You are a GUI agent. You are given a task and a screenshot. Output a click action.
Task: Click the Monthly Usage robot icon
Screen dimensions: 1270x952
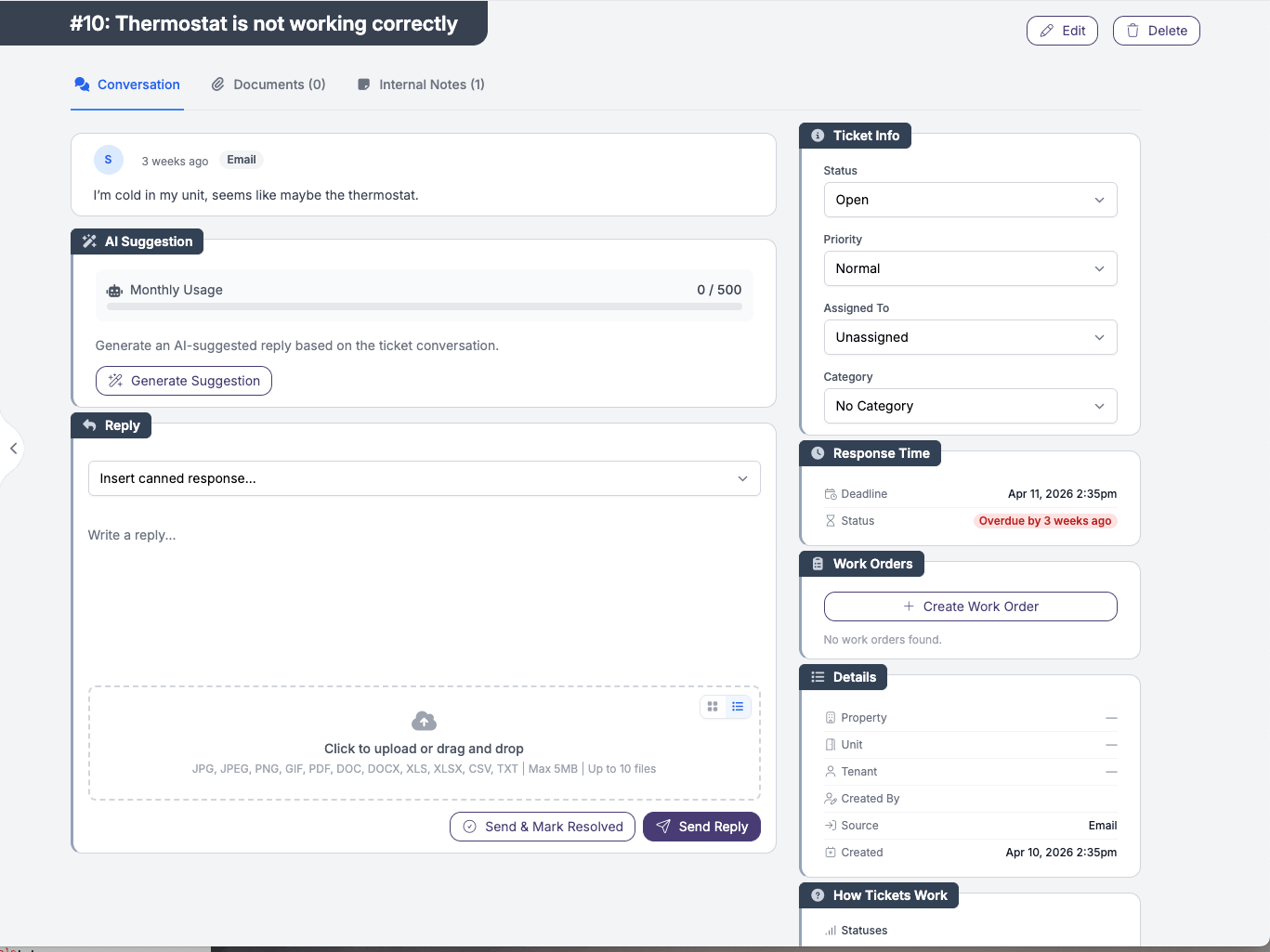click(x=114, y=291)
